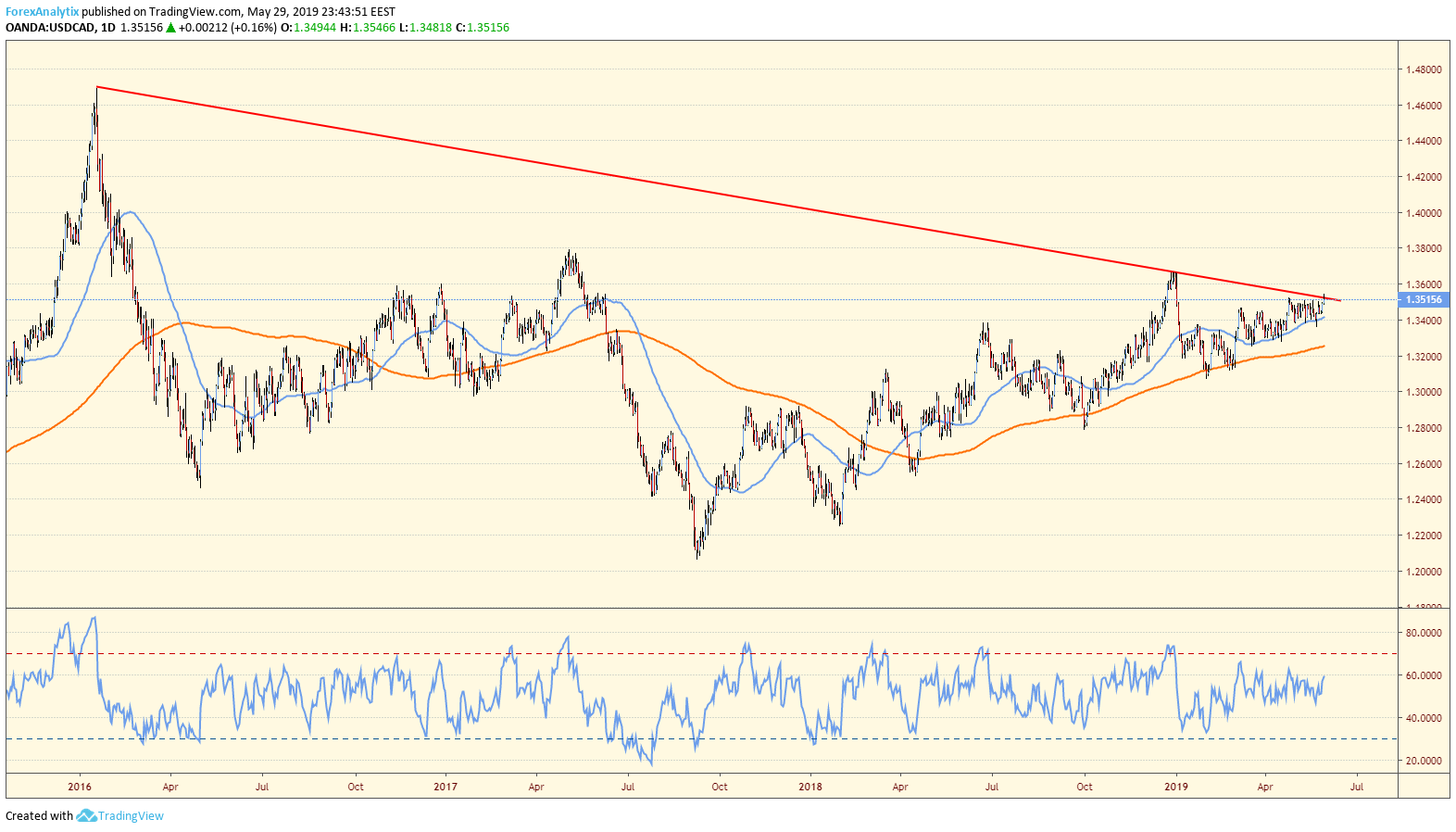This screenshot has height=832, width=1456.
Task: Click the 2016 label on time axis
Action: click(80, 787)
